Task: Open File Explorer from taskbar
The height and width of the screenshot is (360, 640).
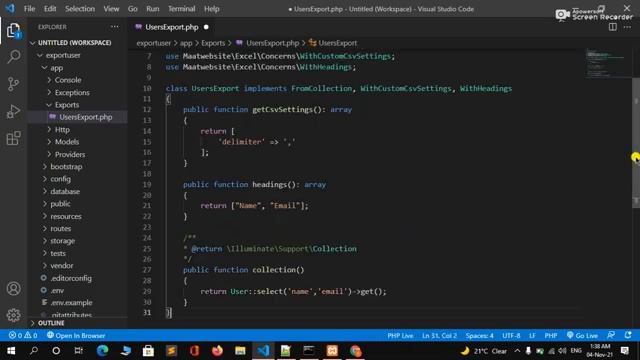Action: pos(240,351)
